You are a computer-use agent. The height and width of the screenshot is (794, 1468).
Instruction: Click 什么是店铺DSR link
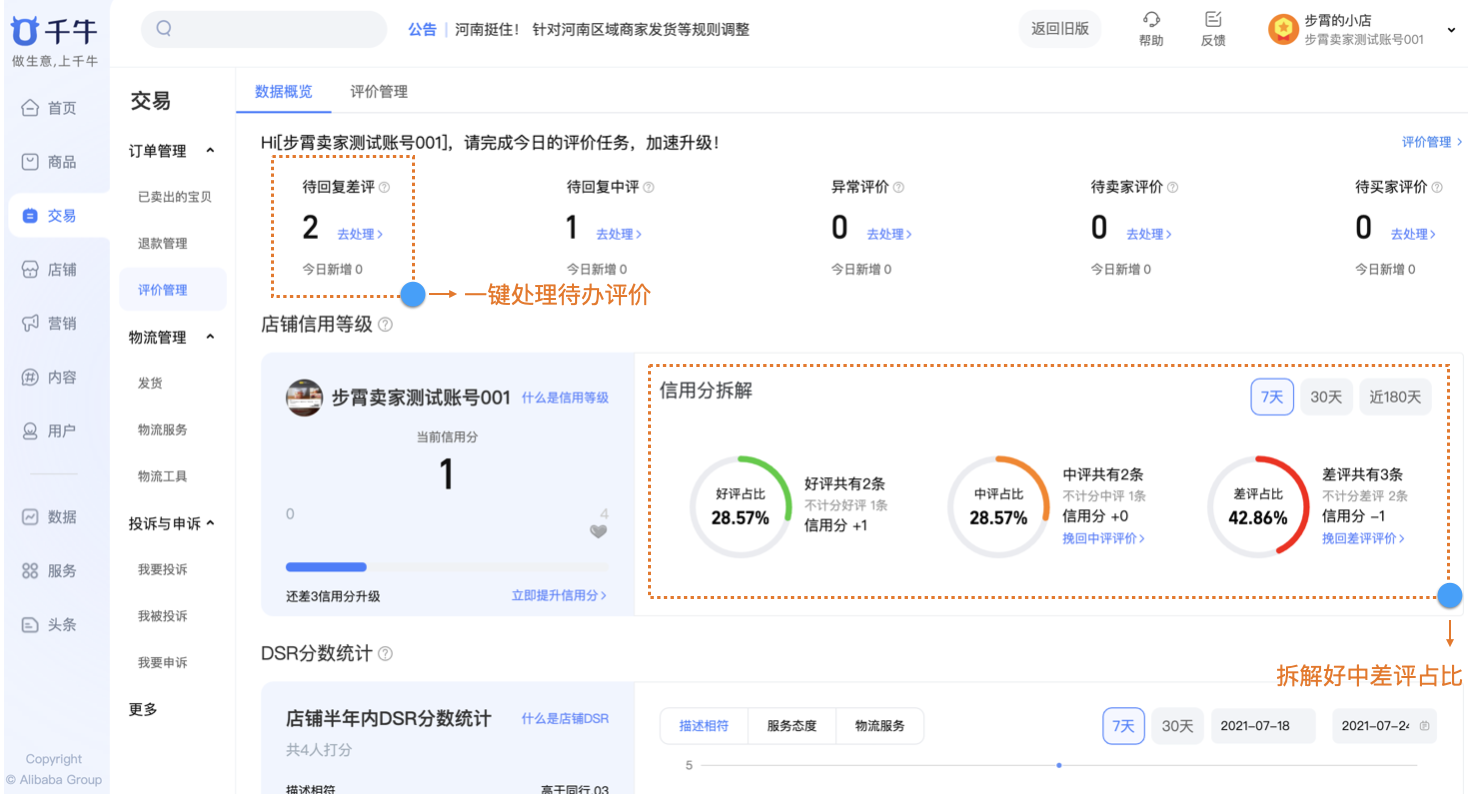[565, 718]
